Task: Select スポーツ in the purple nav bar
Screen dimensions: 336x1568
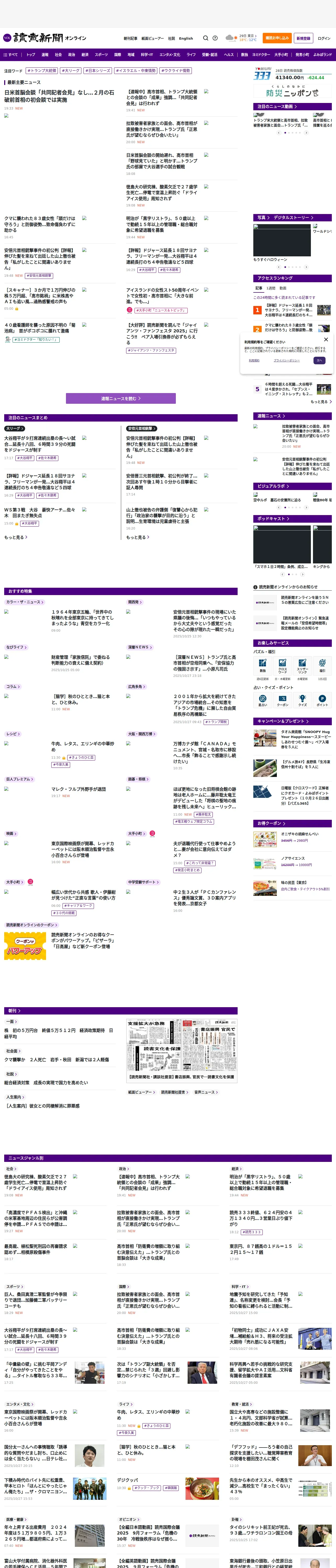Action: pyautogui.click(x=101, y=55)
